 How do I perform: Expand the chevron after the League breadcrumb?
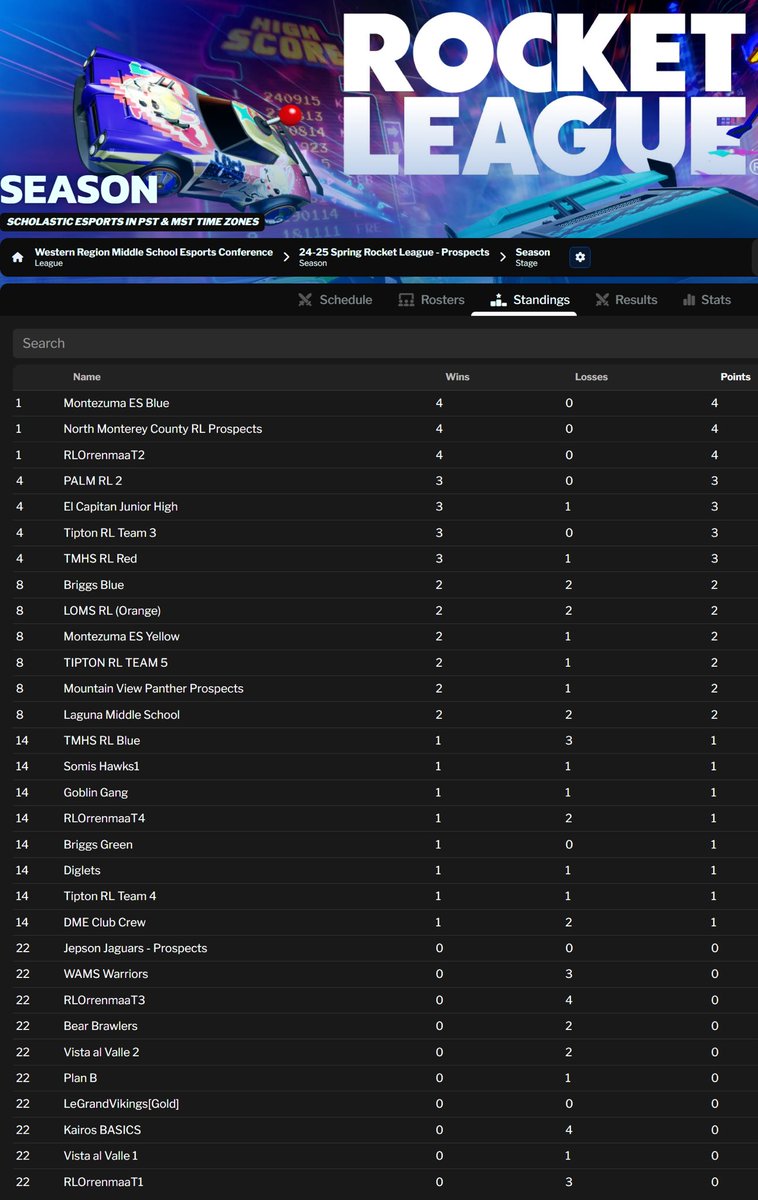286,257
